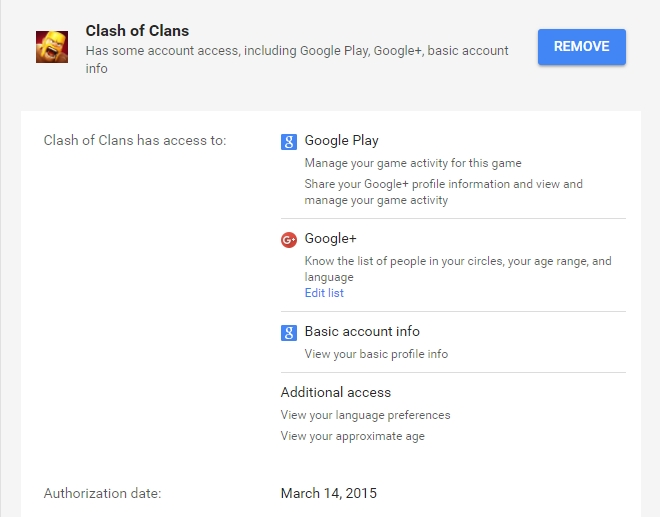Click 'View your approximate age'
The width and height of the screenshot is (660, 517).
[x=353, y=436]
